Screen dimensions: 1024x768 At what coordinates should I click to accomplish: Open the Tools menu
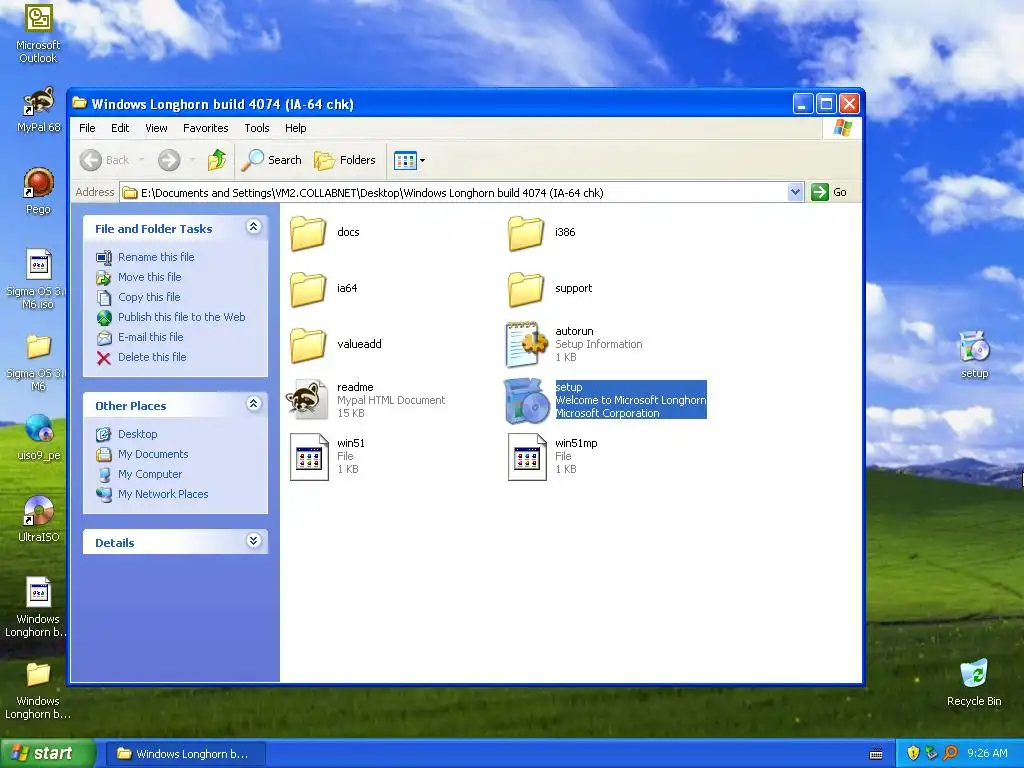[257, 128]
